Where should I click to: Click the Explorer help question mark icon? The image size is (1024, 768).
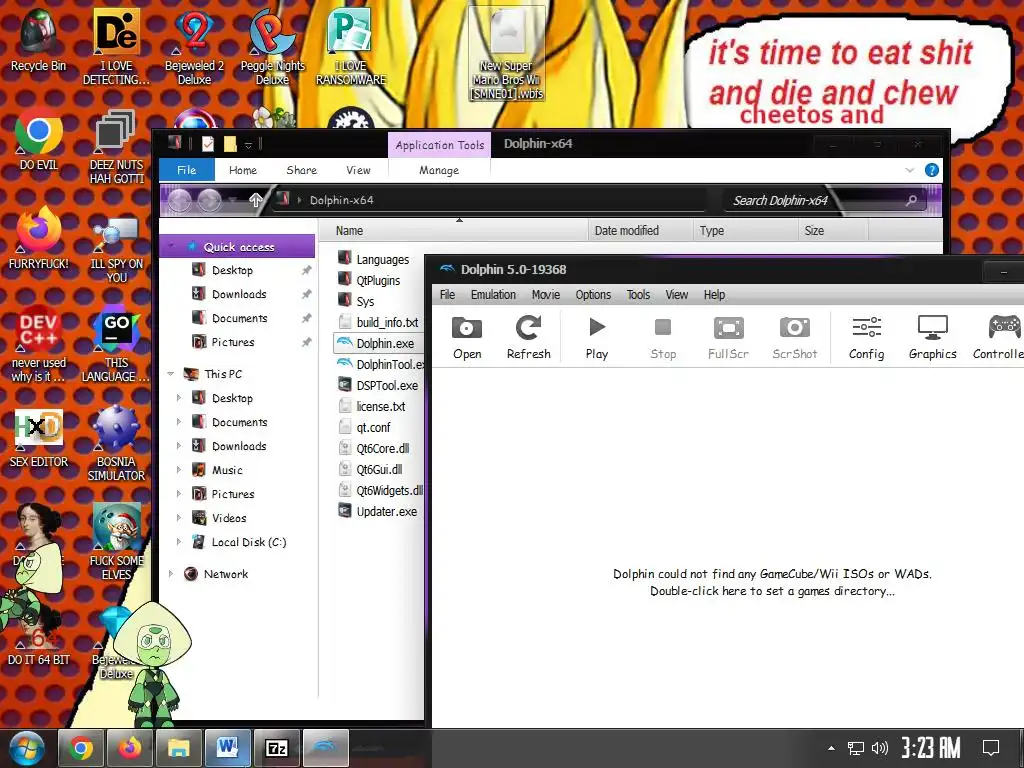[x=932, y=170]
